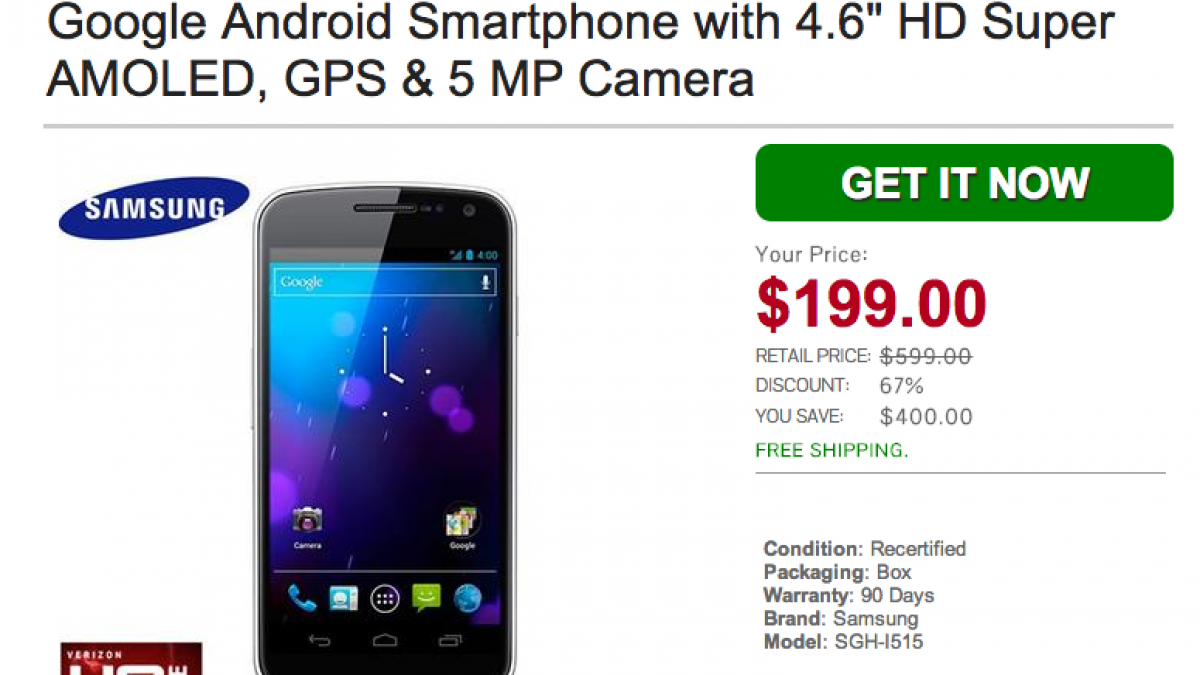The height and width of the screenshot is (675, 1200).
Task: Tap the Messaging dock icon
Action: [426, 598]
